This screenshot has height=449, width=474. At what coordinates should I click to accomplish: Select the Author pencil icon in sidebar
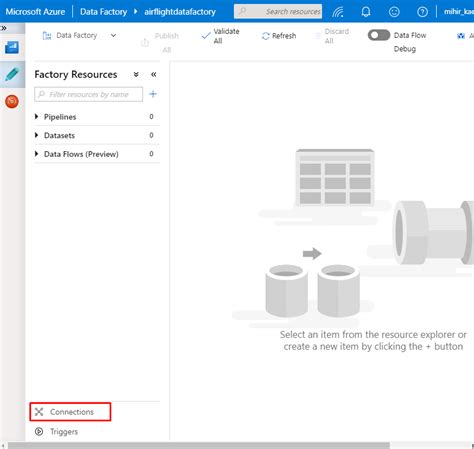(12, 74)
